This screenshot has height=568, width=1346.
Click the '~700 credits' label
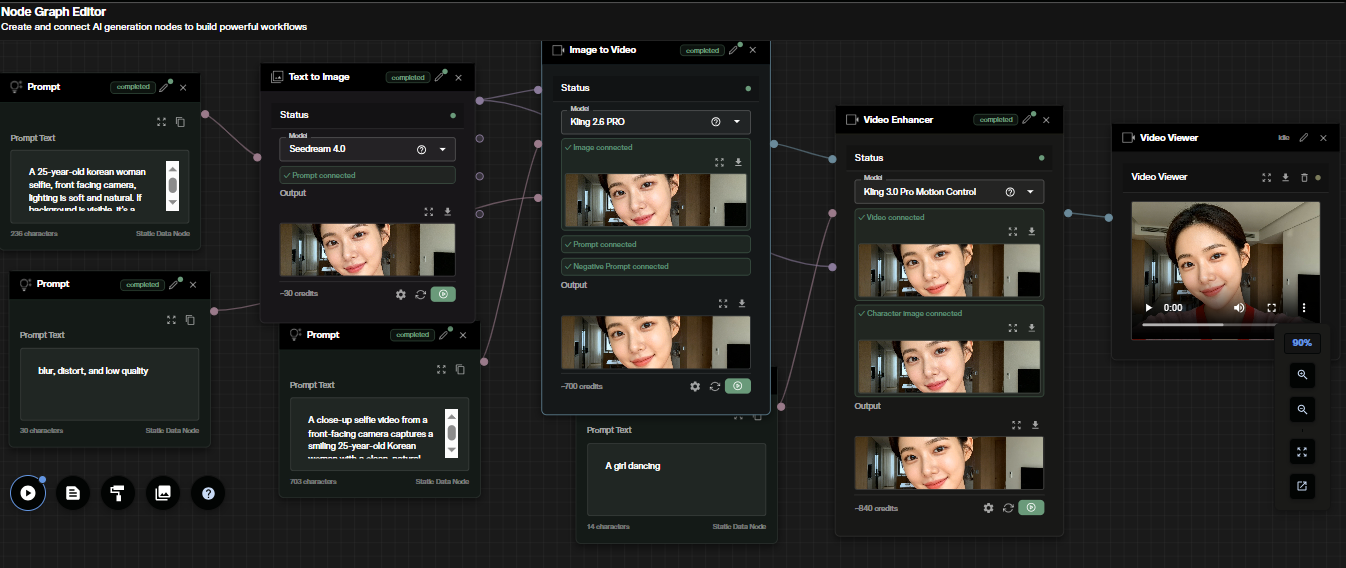coord(582,386)
